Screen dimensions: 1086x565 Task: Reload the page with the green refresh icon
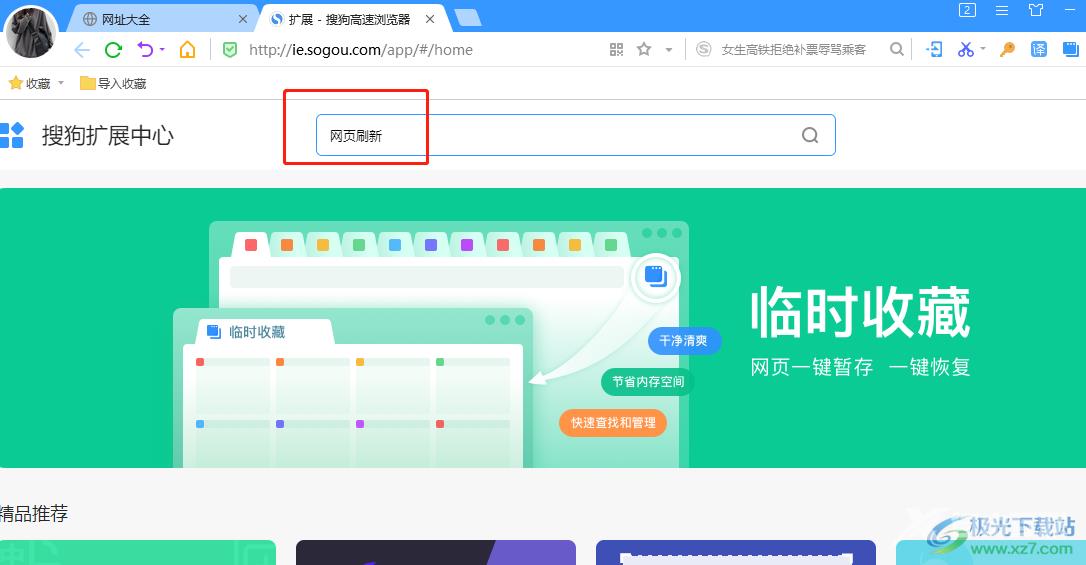114,50
